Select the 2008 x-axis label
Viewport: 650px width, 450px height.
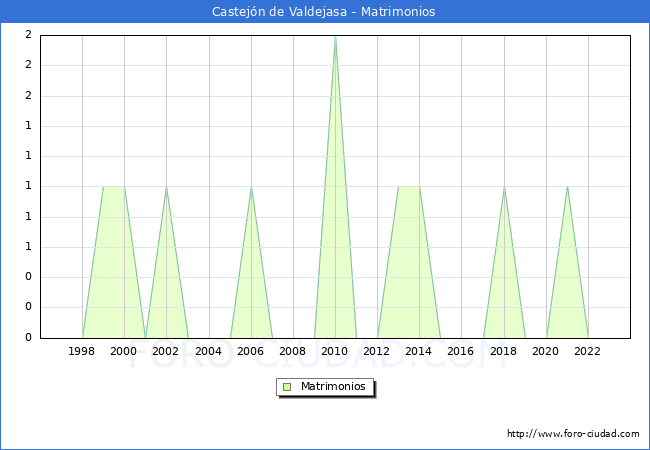pos(293,351)
